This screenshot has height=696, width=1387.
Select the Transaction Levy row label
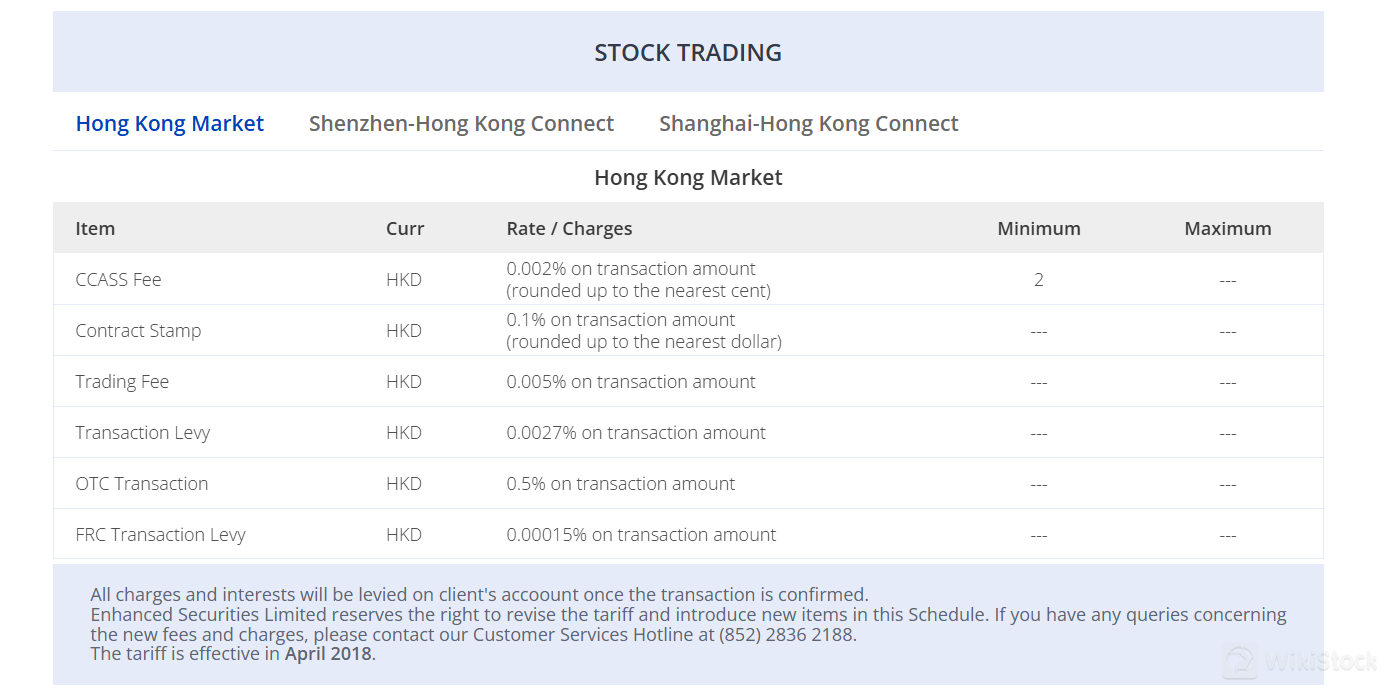click(143, 433)
